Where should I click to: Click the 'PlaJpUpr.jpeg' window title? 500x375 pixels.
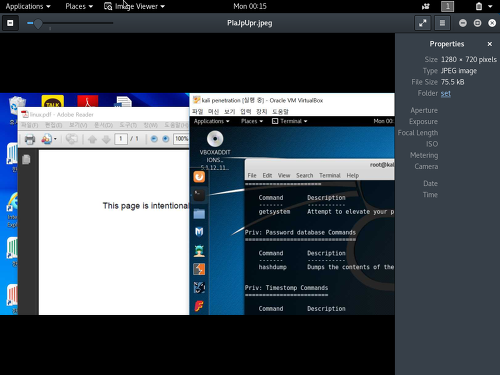click(x=250, y=23)
